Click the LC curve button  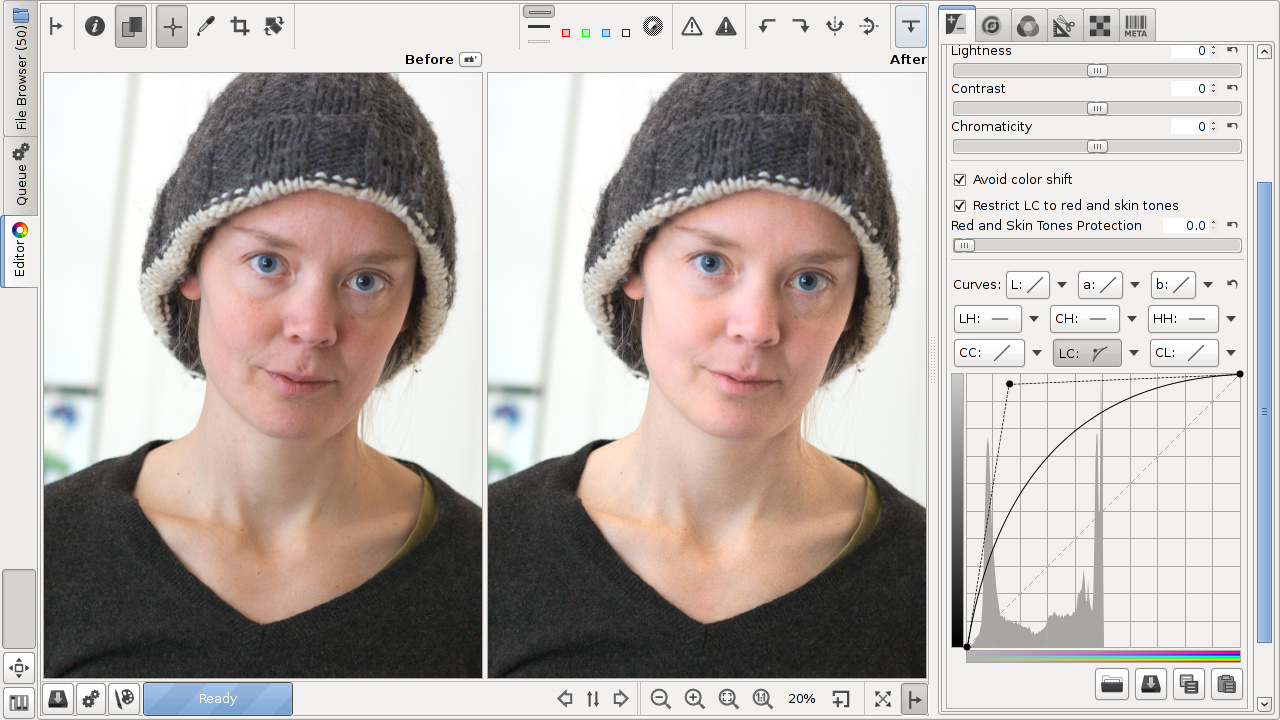[1086, 353]
